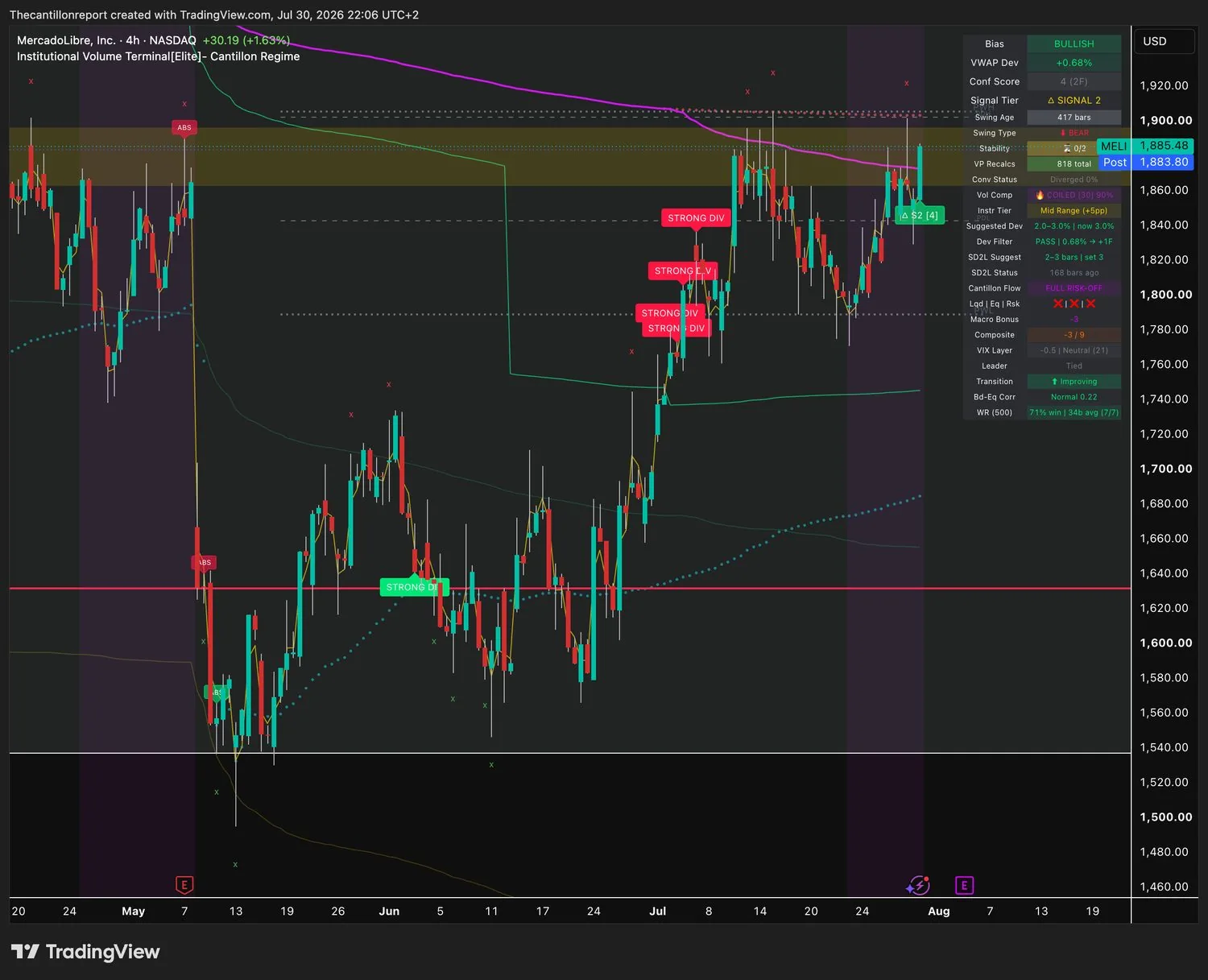Open the USD currency selector
This screenshot has height=980, width=1208.
tap(1164, 41)
